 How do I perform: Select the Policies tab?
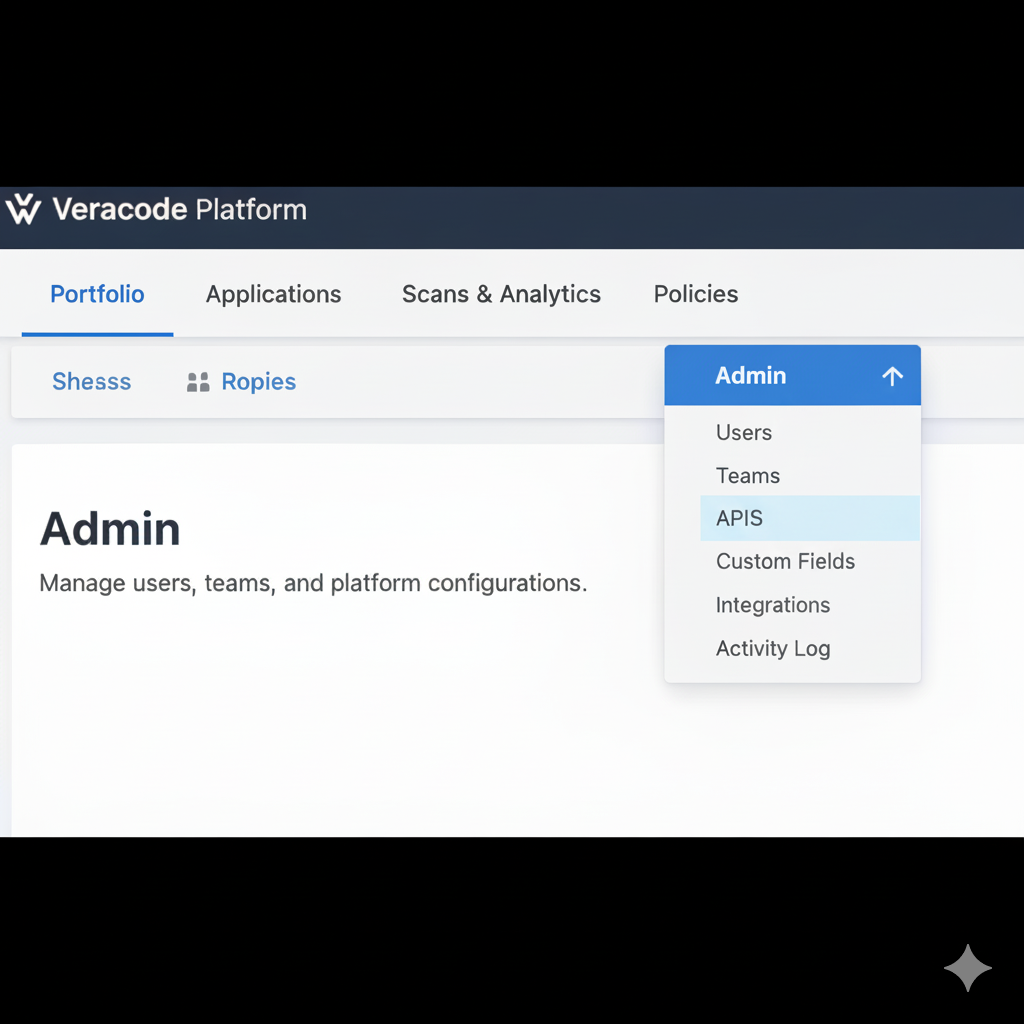[x=696, y=294]
